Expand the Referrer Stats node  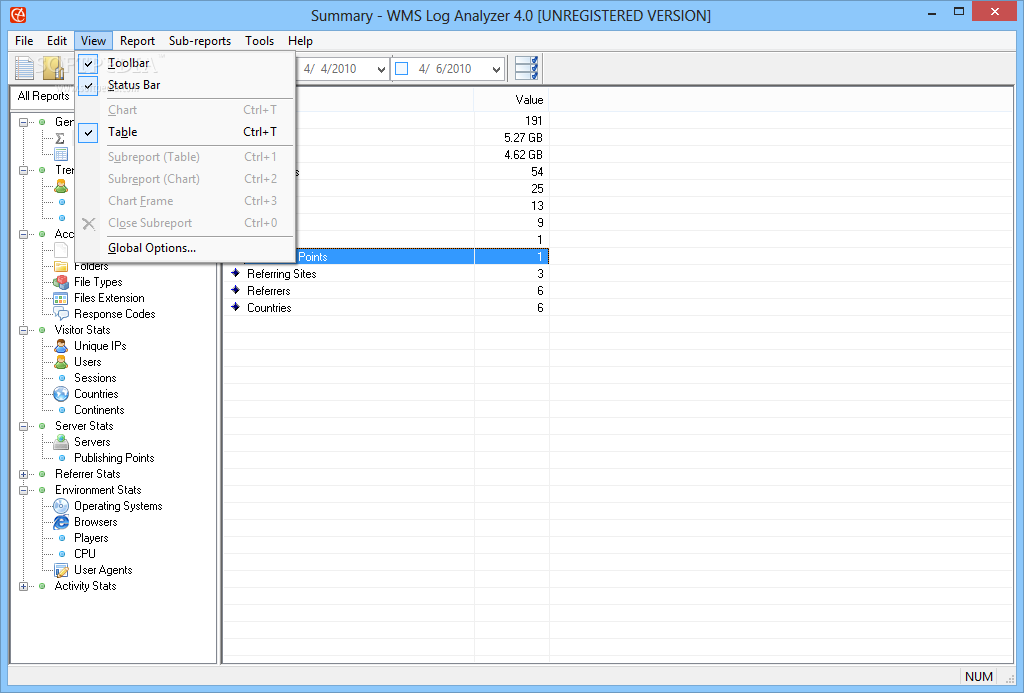coord(24,475)
